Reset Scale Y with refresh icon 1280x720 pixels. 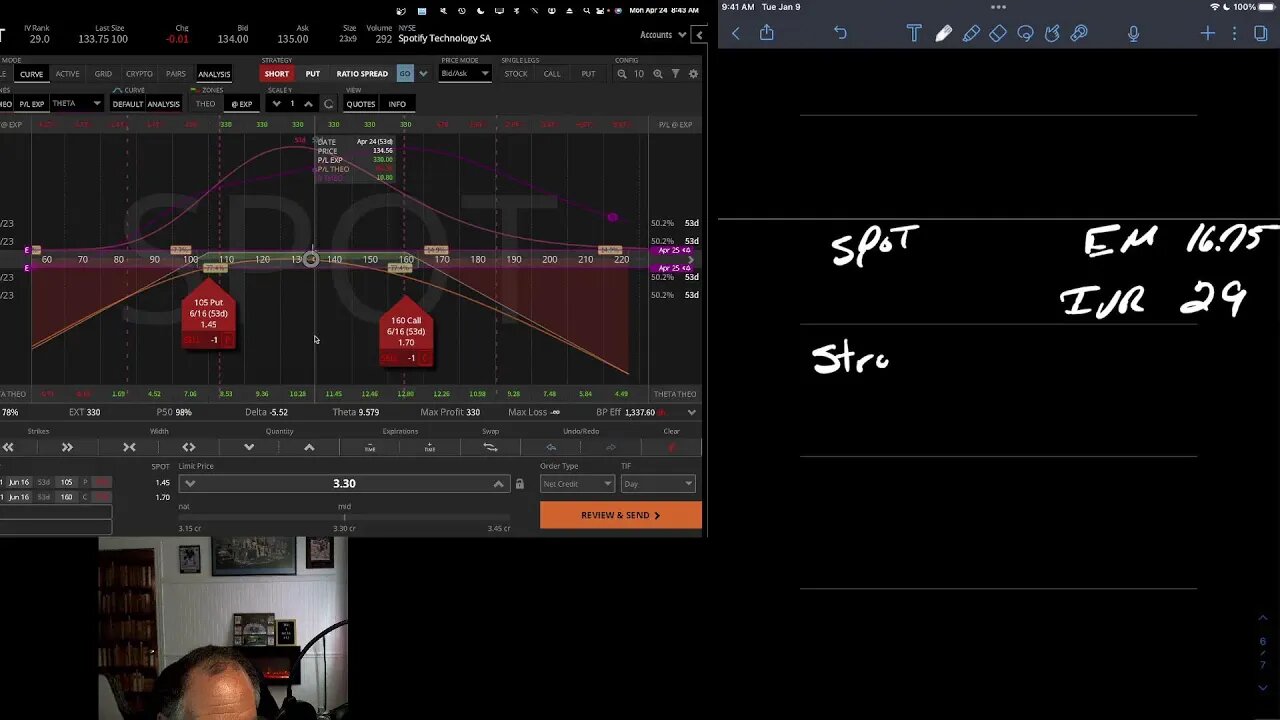[x=328, y=104]
